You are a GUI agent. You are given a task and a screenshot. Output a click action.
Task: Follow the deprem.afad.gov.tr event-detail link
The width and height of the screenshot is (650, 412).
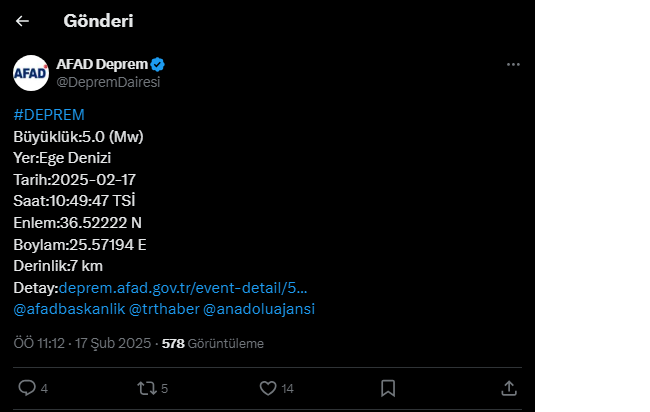pyautogui.click(x=183, y=288)
